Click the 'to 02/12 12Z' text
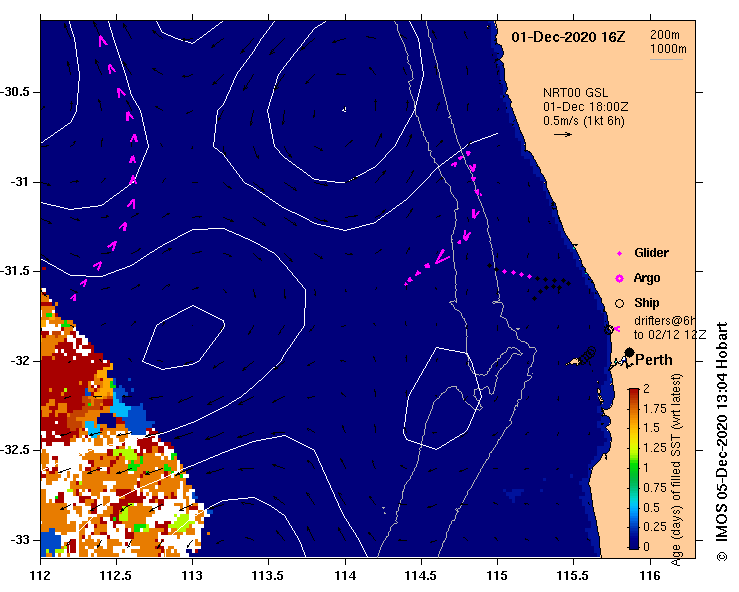 pyautogui.click(x=670, y=335)
